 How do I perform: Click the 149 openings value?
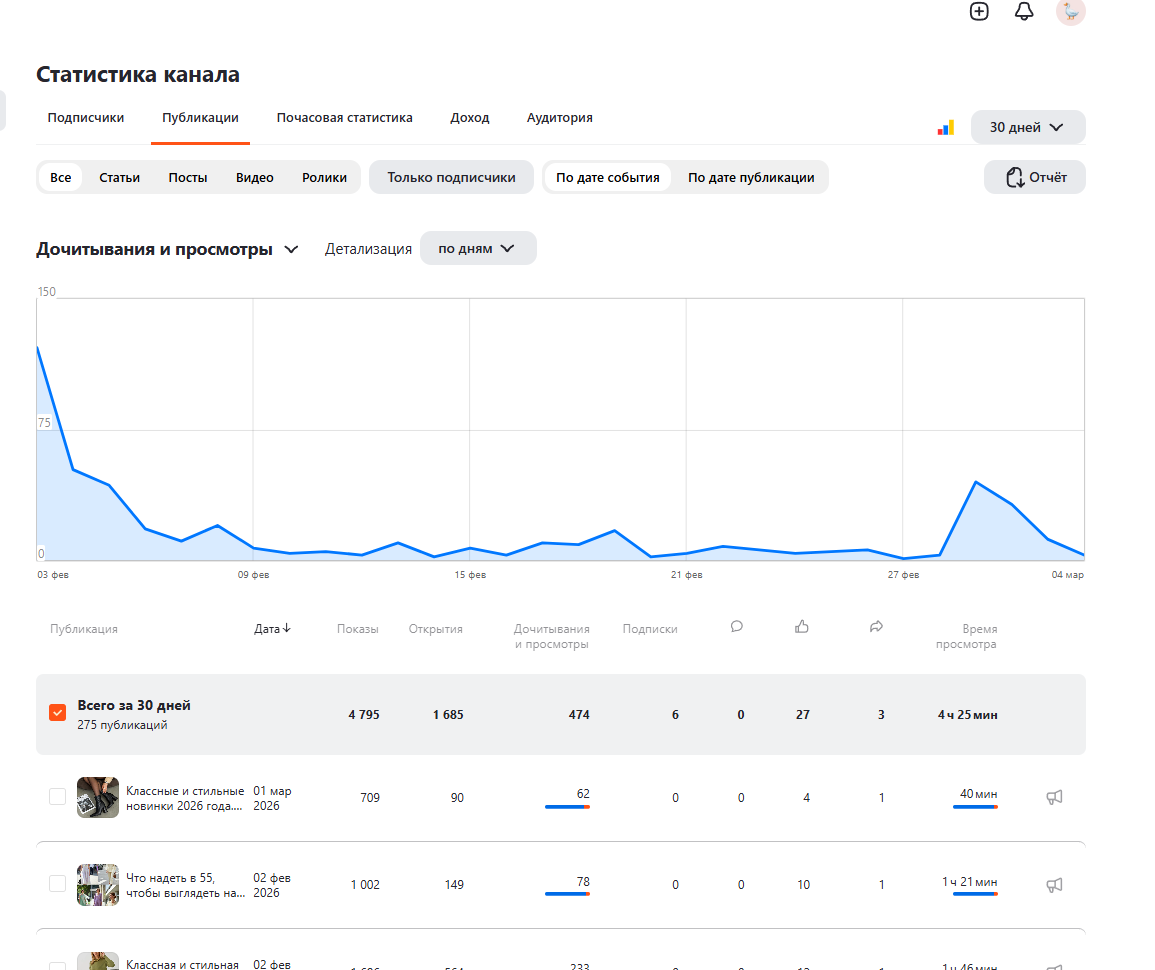tap(454, 885)
